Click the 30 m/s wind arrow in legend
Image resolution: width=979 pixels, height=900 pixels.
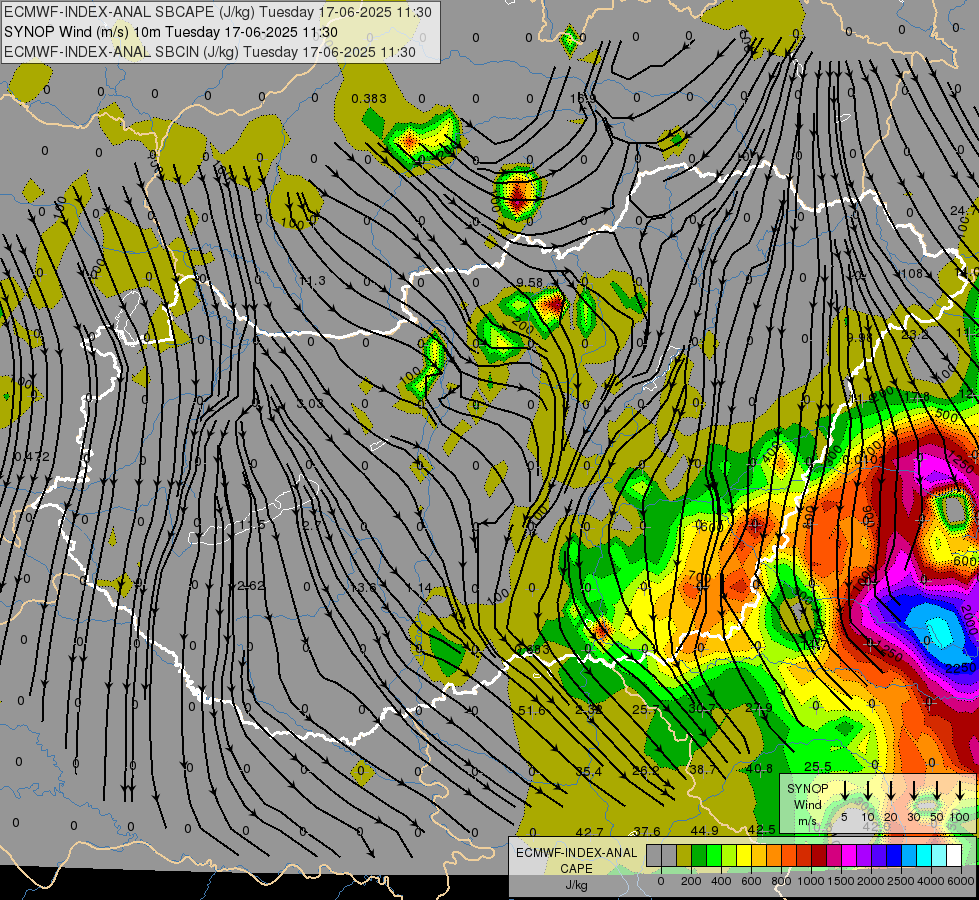point(914,790)
